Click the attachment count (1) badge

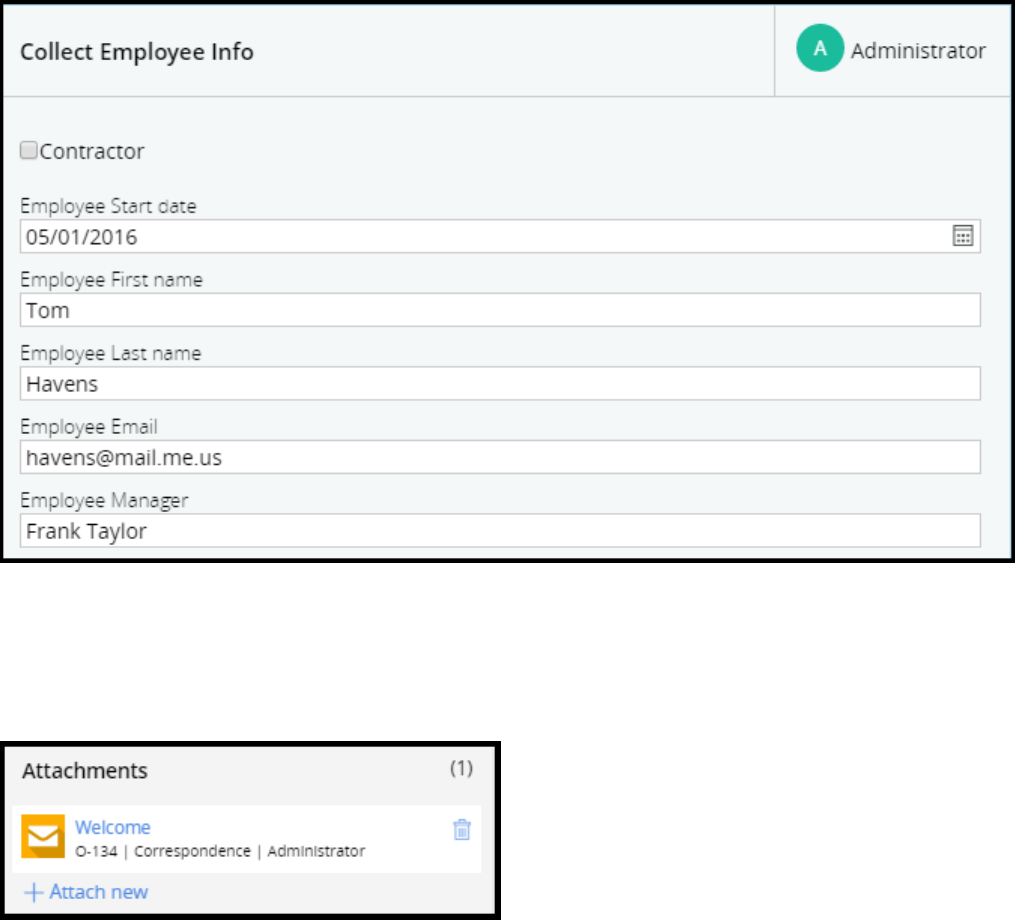coord(461,769)
